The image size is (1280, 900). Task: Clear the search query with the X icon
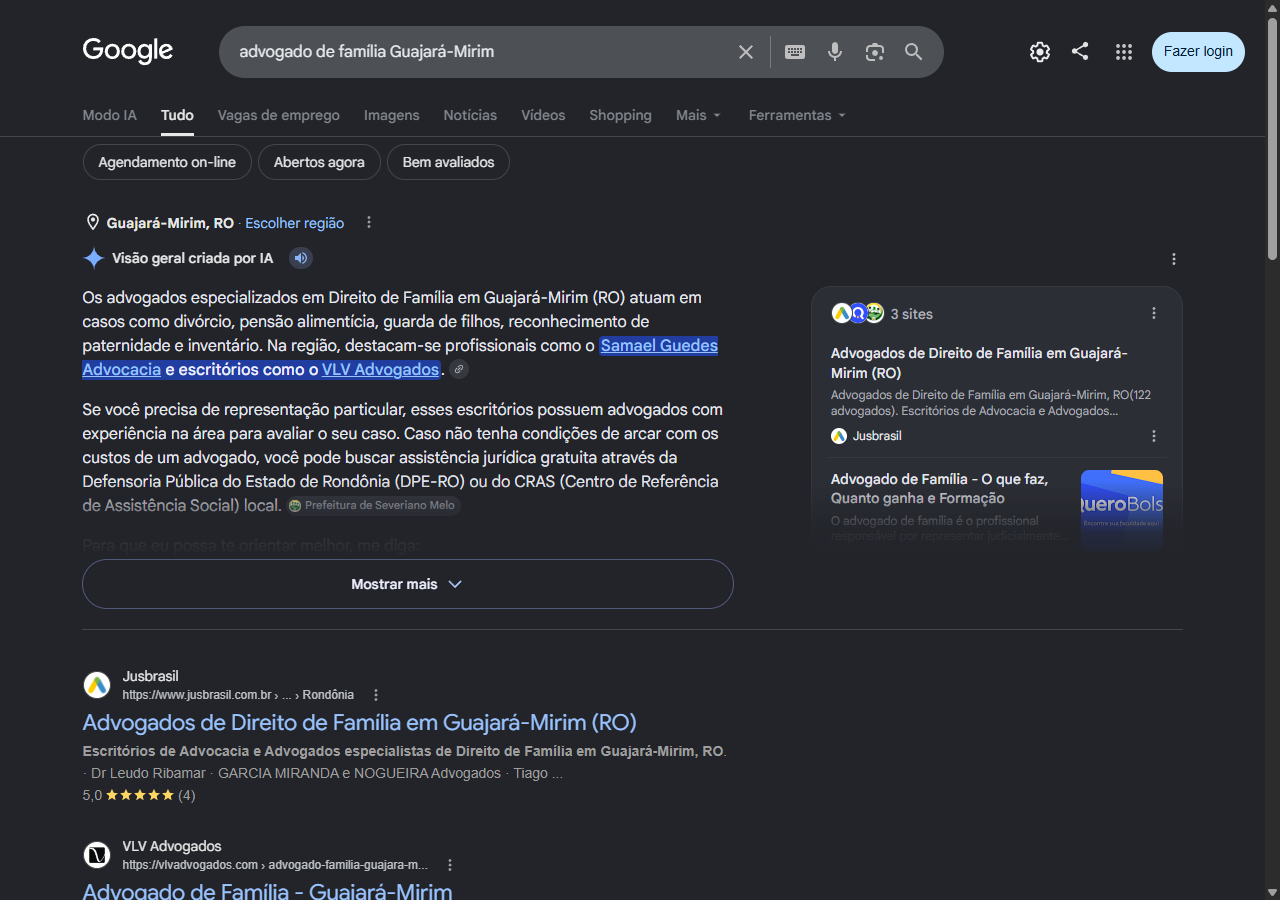[746, 52]
